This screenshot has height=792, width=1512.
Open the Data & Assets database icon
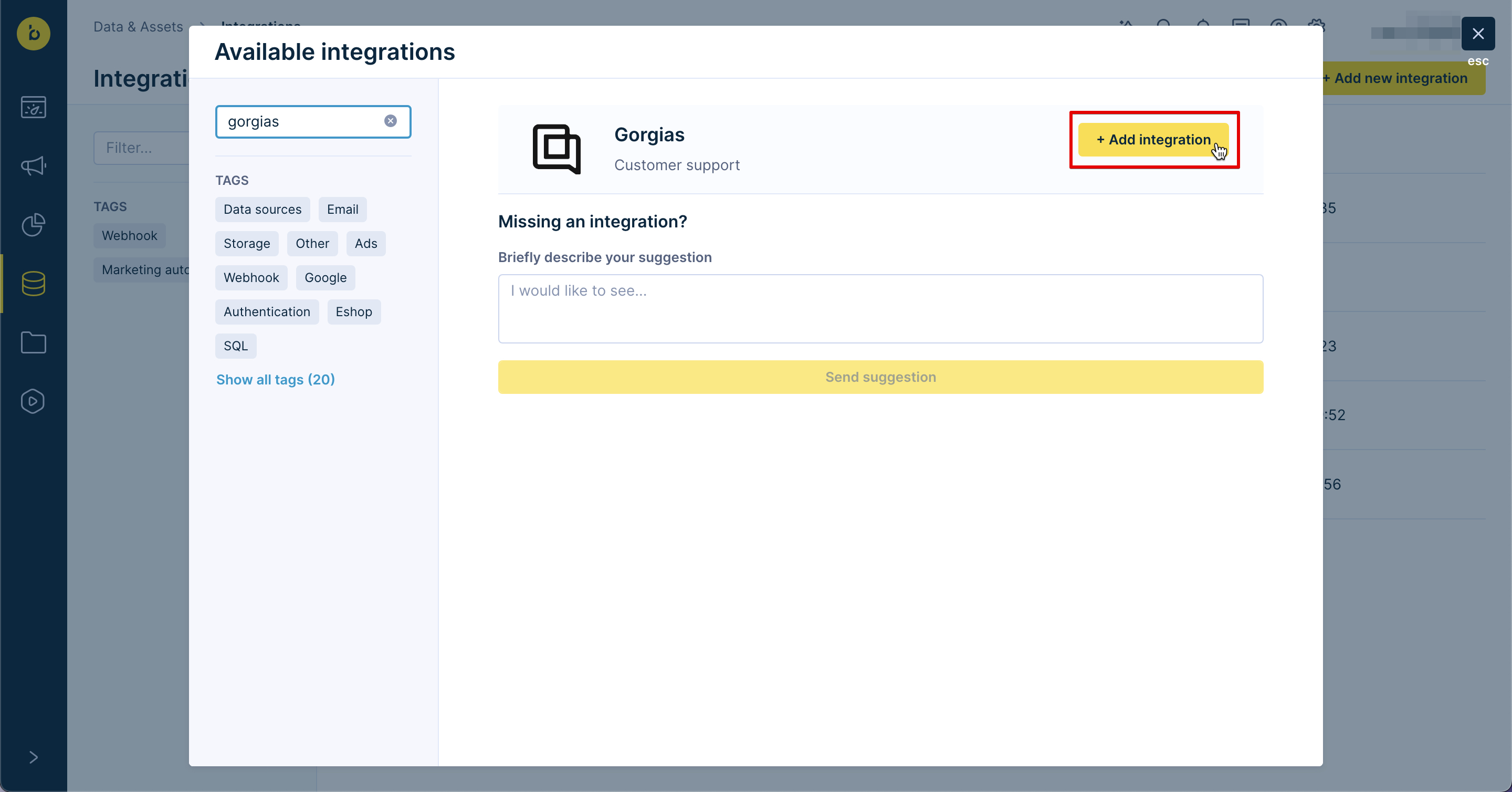pyautogui.click(x=34, y=284)
